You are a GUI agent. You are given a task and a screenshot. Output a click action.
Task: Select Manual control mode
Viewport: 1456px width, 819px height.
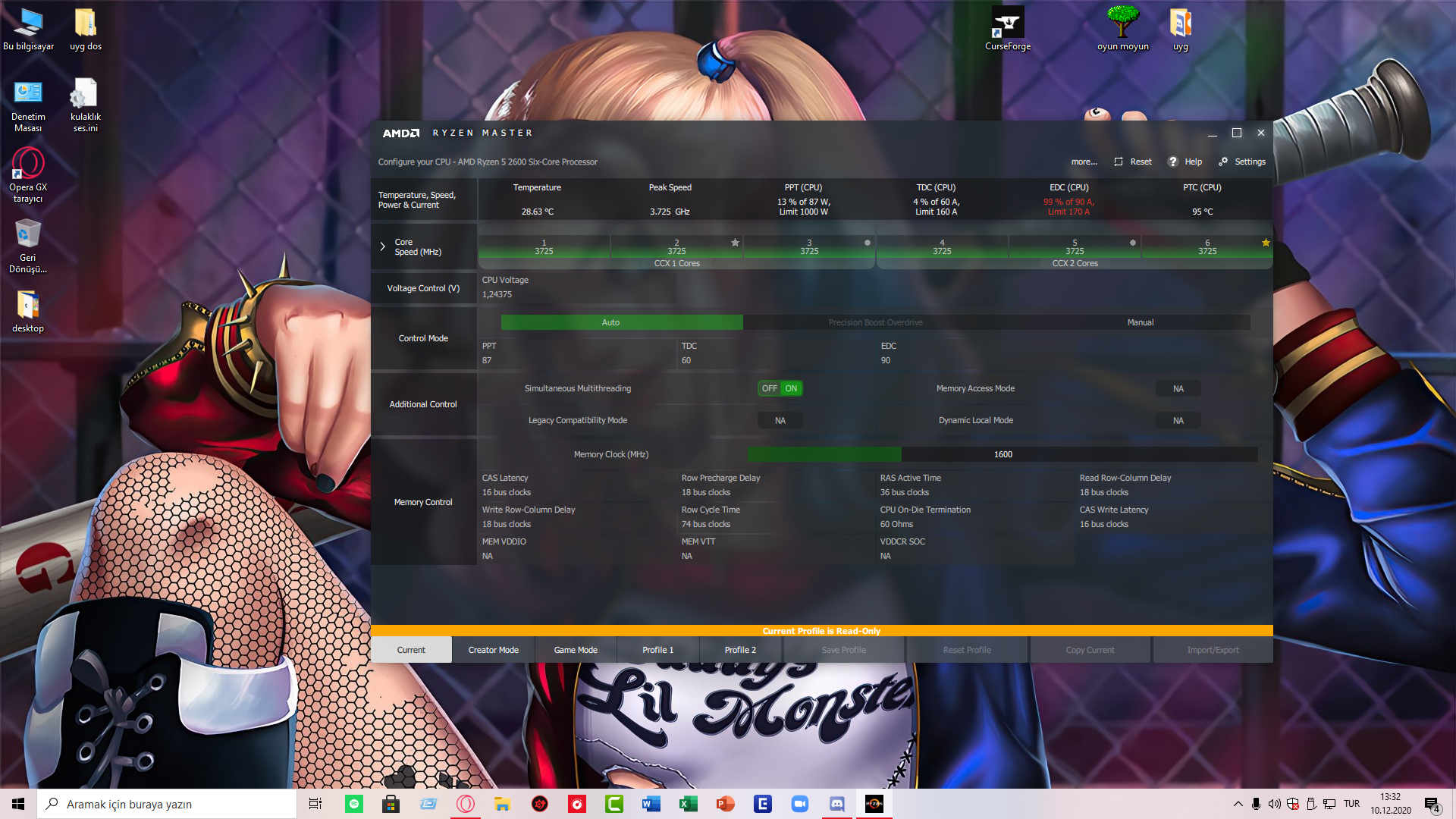(1140, 322)
